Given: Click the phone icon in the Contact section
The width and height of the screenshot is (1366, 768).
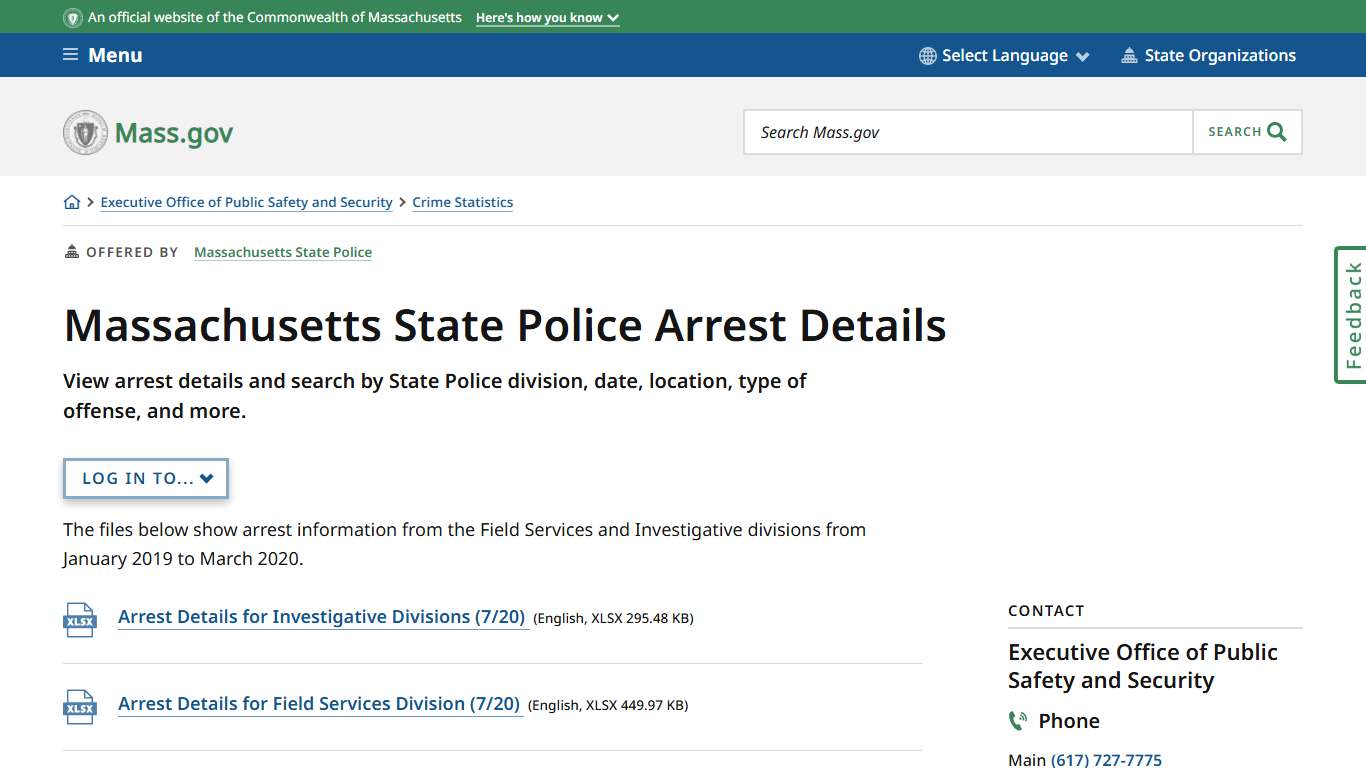Looking at the screenshot, I should pos(1018,719).
